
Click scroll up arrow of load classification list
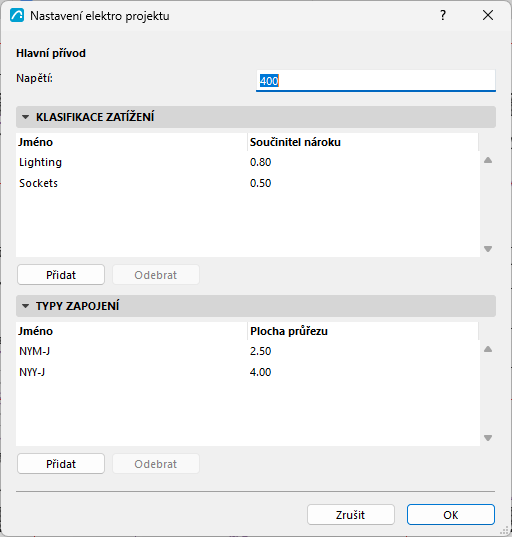tap(488, 160)
